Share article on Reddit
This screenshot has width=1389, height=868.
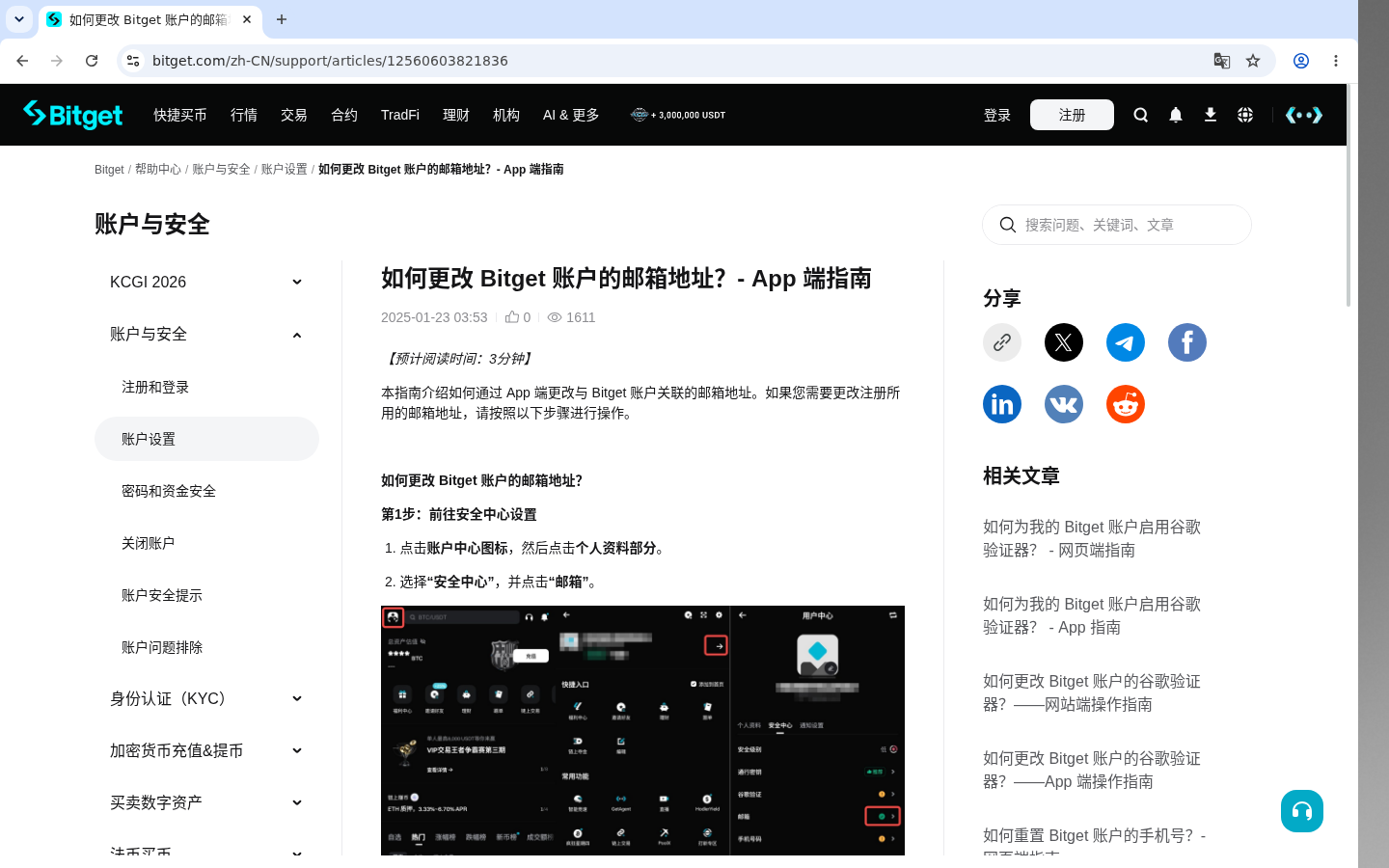pyautogui.click(x=1126, y=404)
